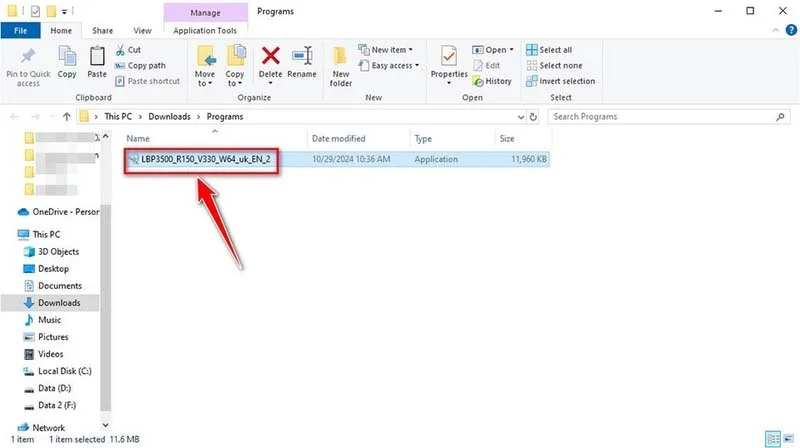Click Select all in the ribbon
This screenshot has height=448, width=800.
549,50
